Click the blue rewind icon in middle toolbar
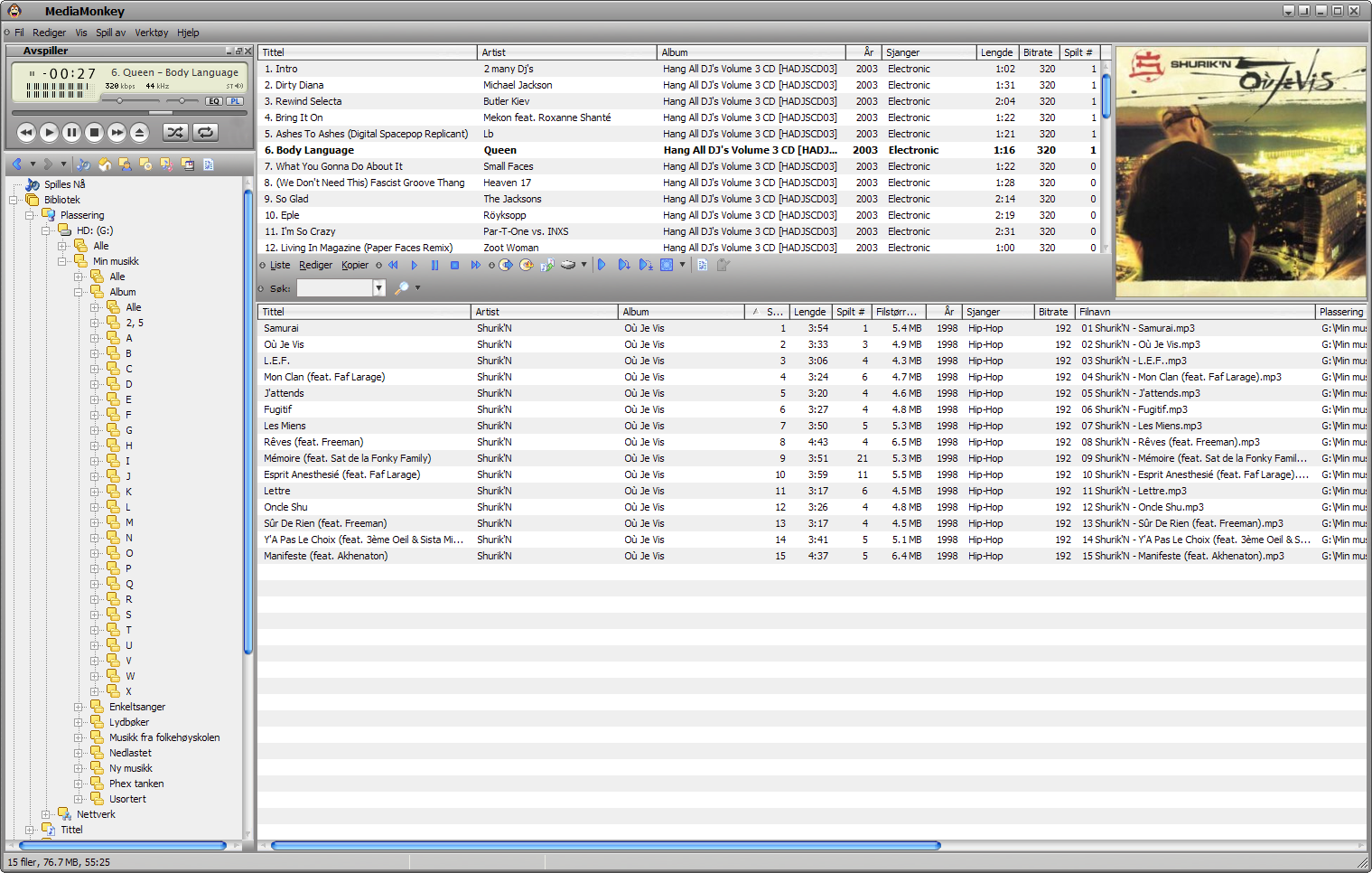 click(x=393, y=265)
